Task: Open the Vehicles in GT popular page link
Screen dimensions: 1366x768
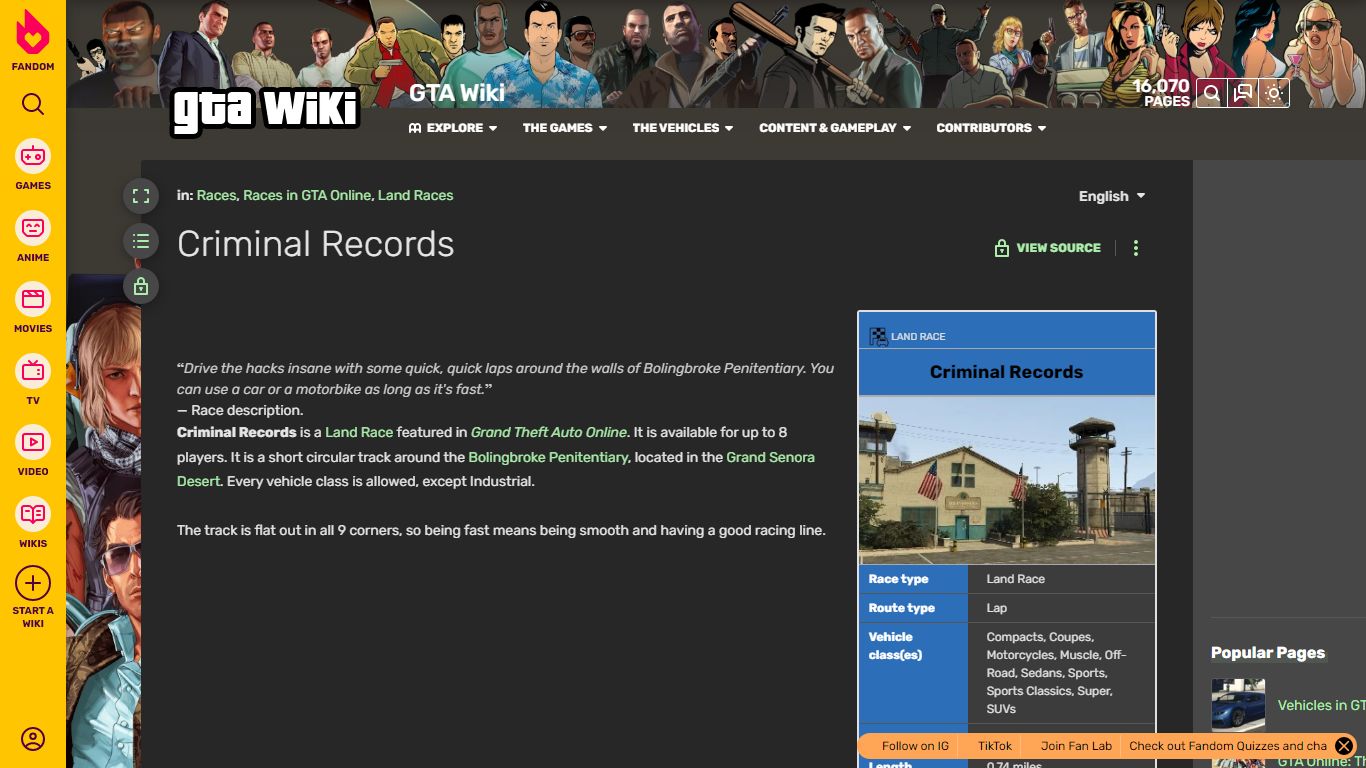Action: (x=1321, y=705)
